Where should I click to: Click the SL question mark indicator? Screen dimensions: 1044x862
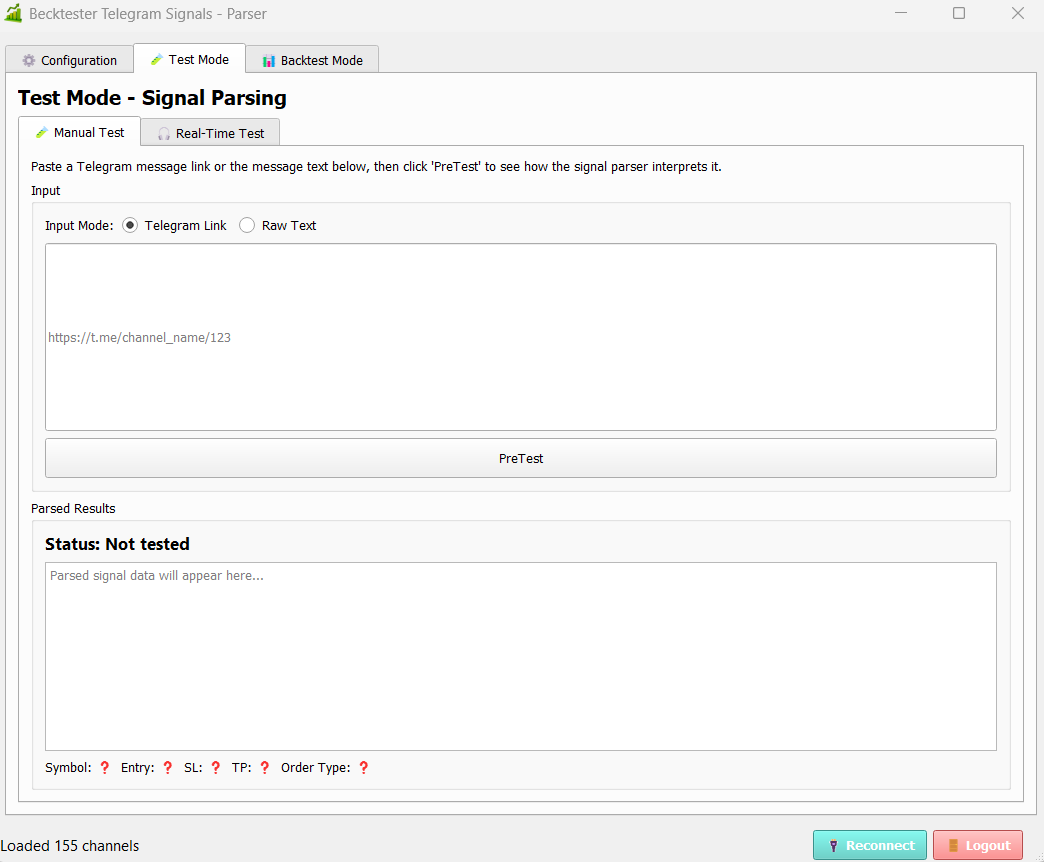tap(216, 767)
